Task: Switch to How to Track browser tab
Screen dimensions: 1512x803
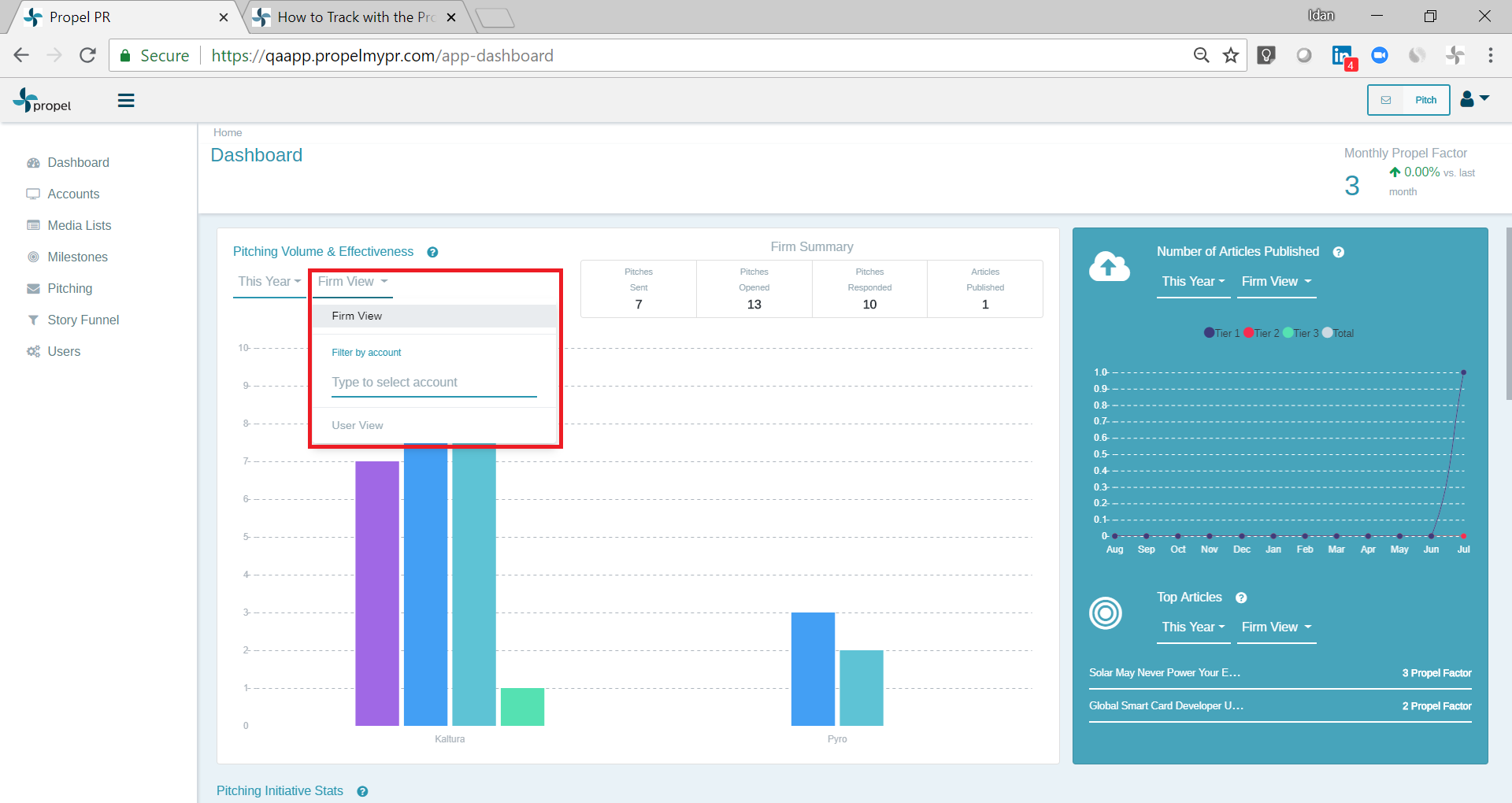Action: coord(356,17)
